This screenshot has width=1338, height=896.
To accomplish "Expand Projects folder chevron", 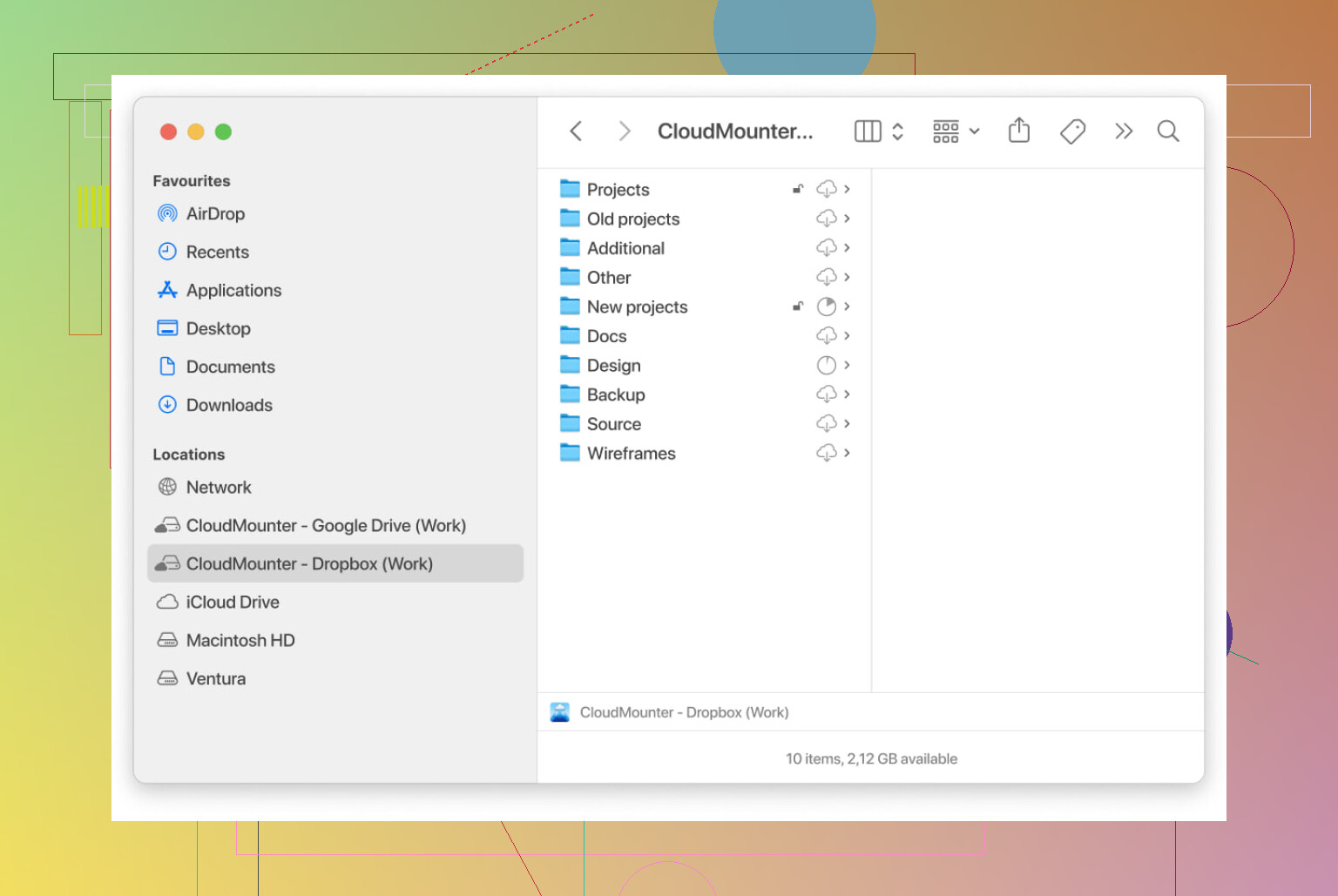I will coord(847,189).
